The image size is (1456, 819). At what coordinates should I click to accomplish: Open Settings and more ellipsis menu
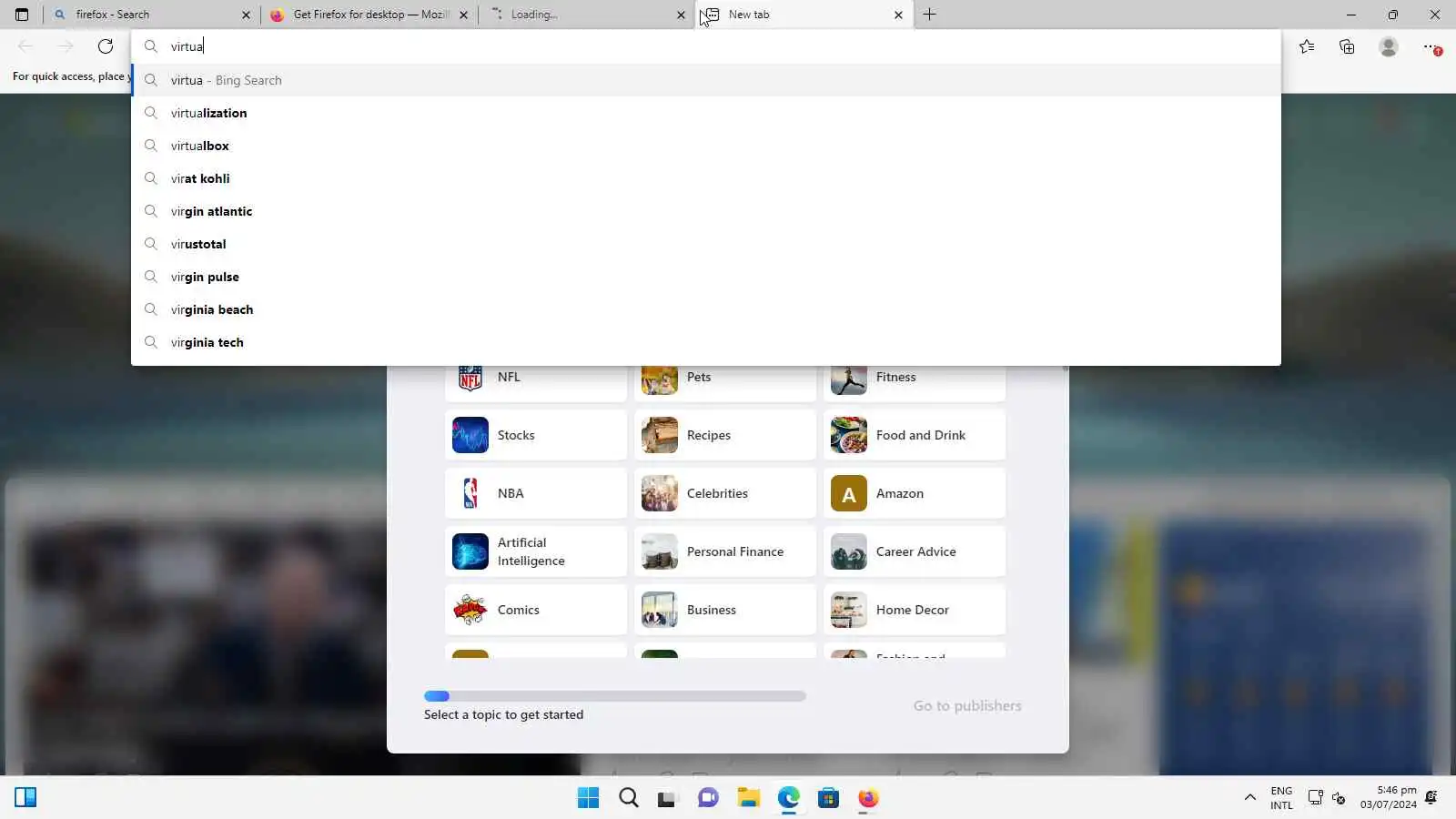(1431, 46)
